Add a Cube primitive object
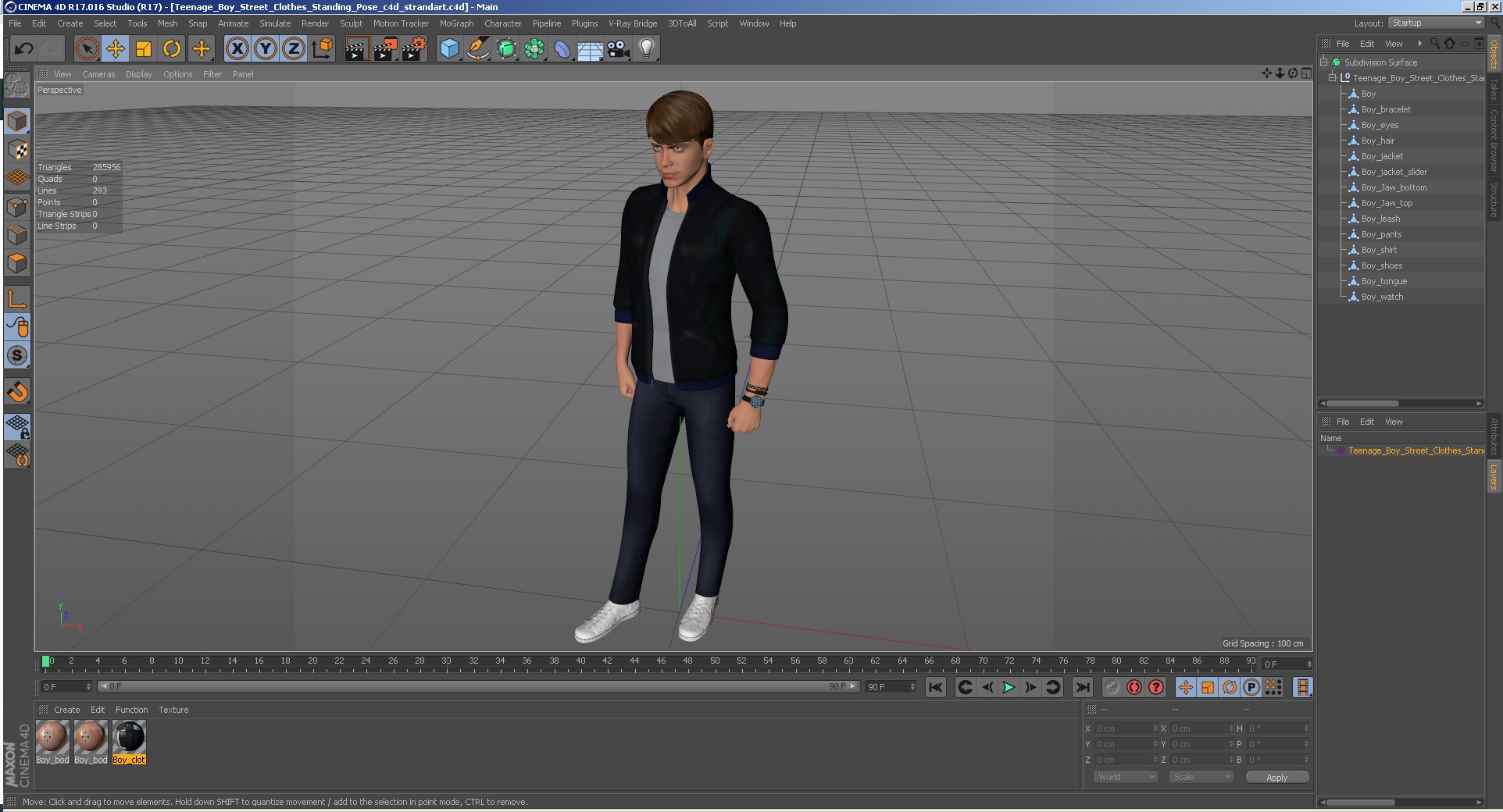The image size is (1503, 812). (449, 49)
